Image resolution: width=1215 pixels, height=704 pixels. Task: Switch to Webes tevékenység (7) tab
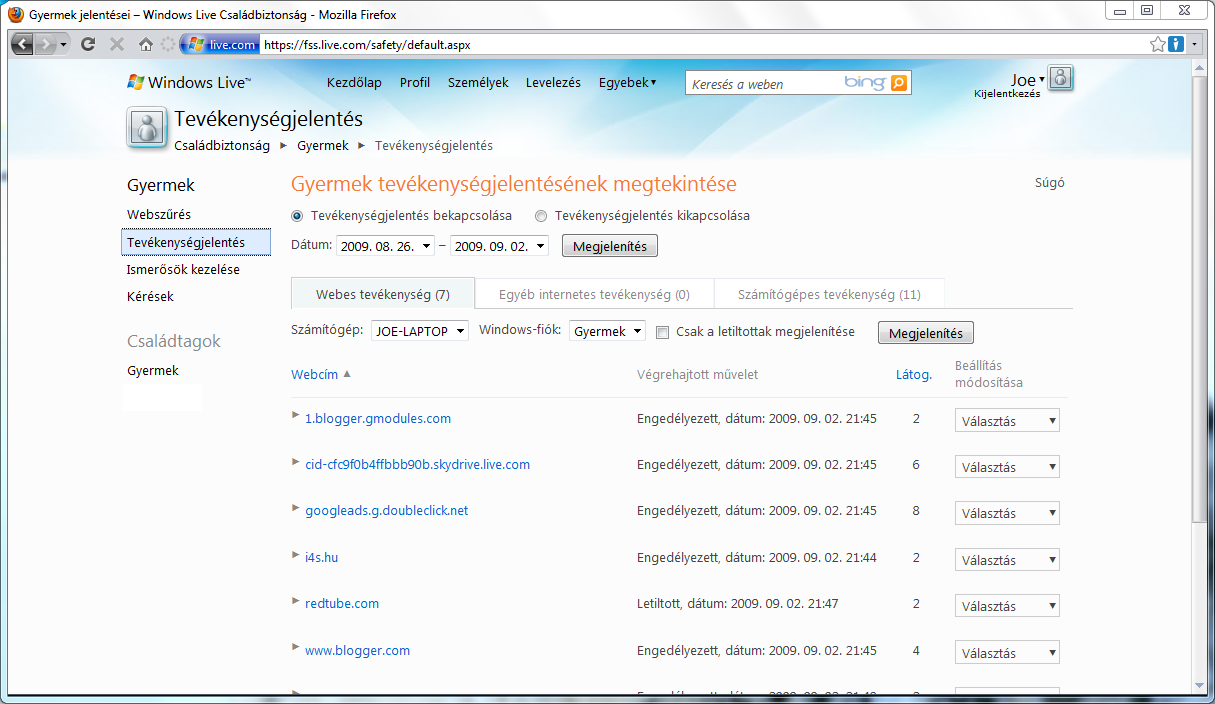(x=382, y=294)
